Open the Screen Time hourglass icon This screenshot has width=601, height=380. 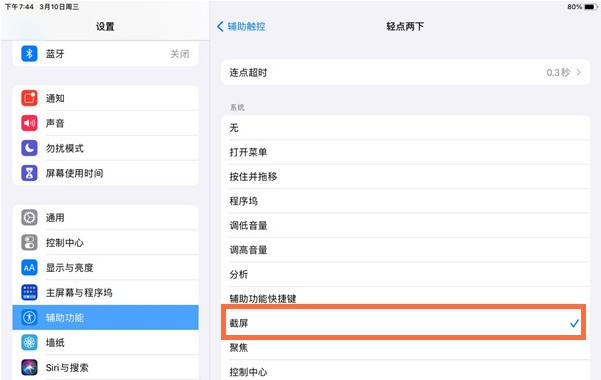coord(29,173)
